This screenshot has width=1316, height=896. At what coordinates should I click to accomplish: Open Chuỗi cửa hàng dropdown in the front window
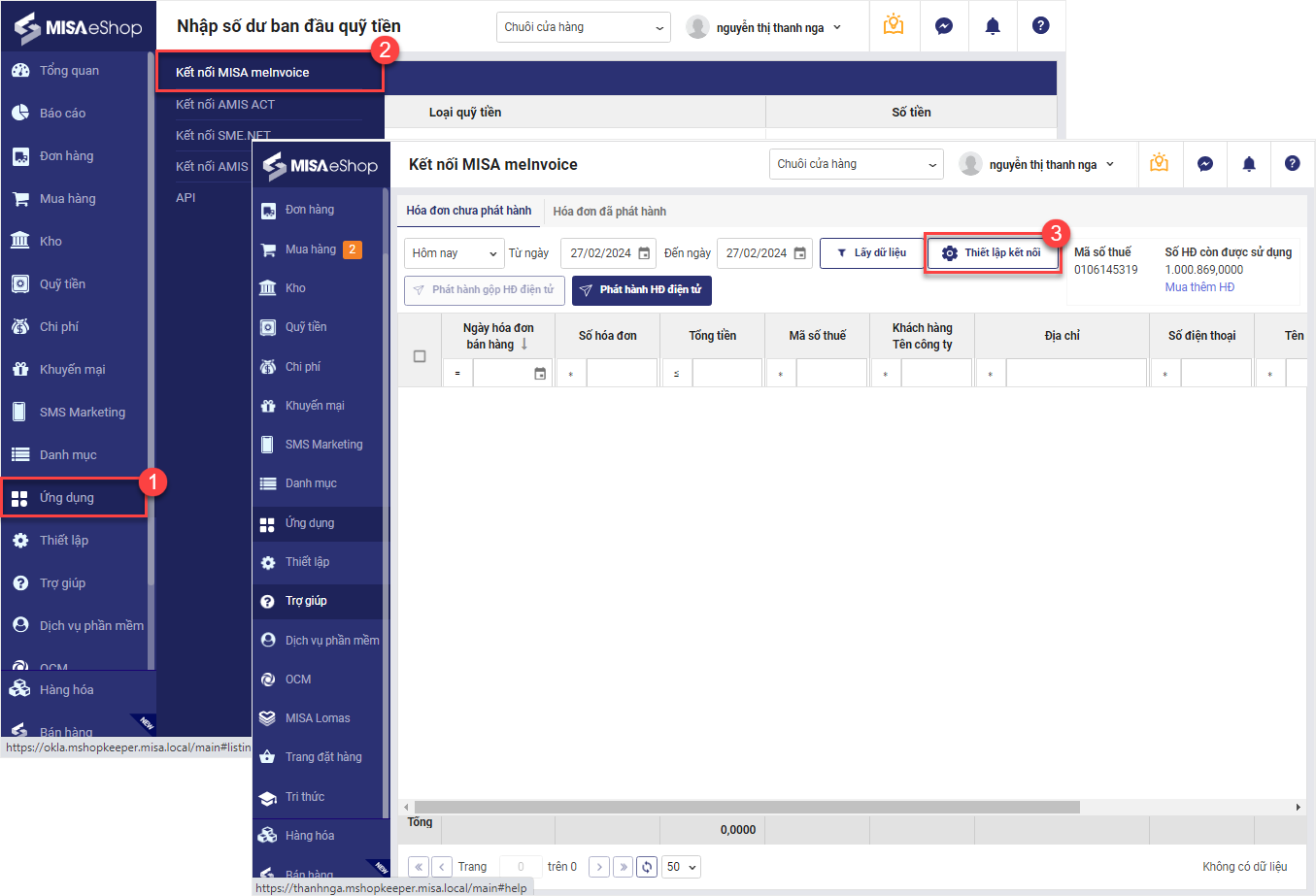click(857, 164)
